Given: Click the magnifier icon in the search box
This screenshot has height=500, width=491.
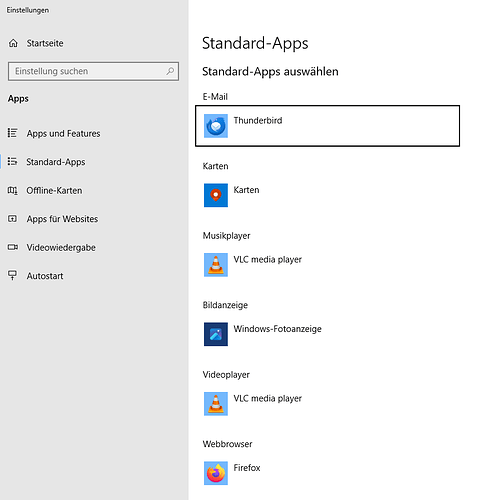Looking at the screenshot, I should [170, 71].
